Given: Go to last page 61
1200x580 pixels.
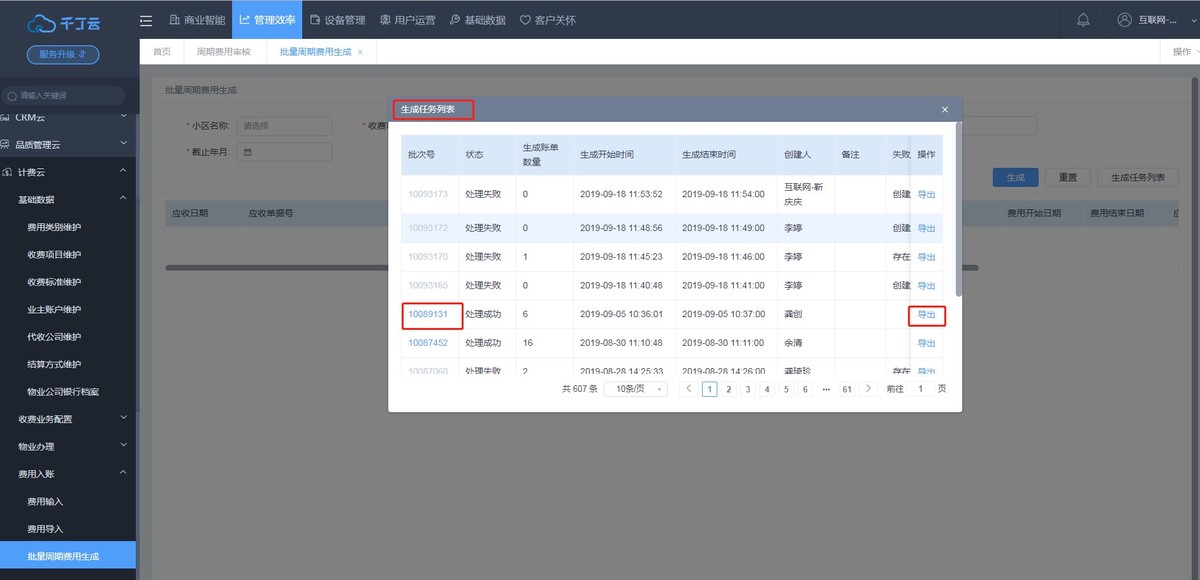Looking at the screenshot, I should tap(846, 389).
